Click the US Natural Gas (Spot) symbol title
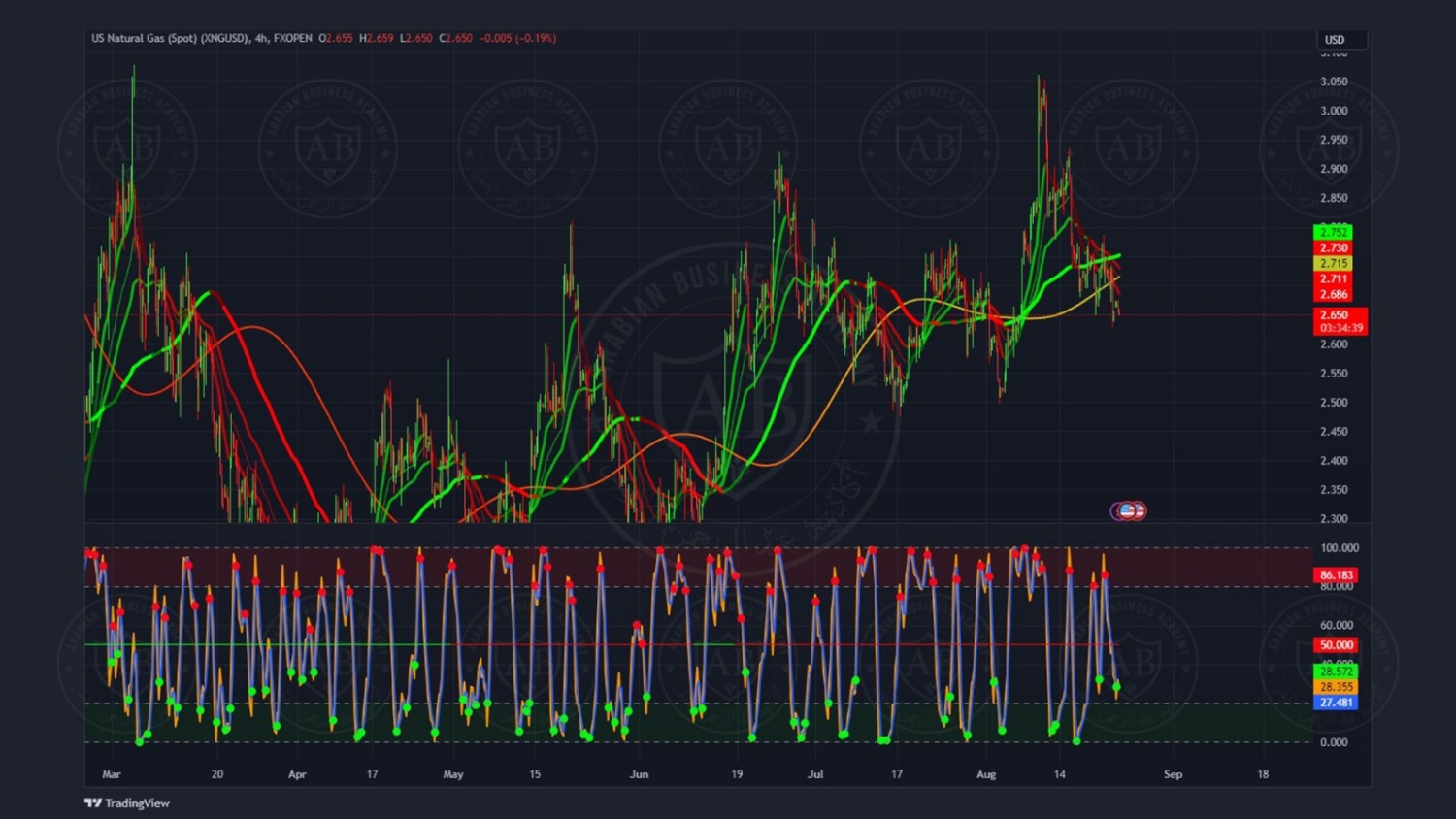 (169, 38)
